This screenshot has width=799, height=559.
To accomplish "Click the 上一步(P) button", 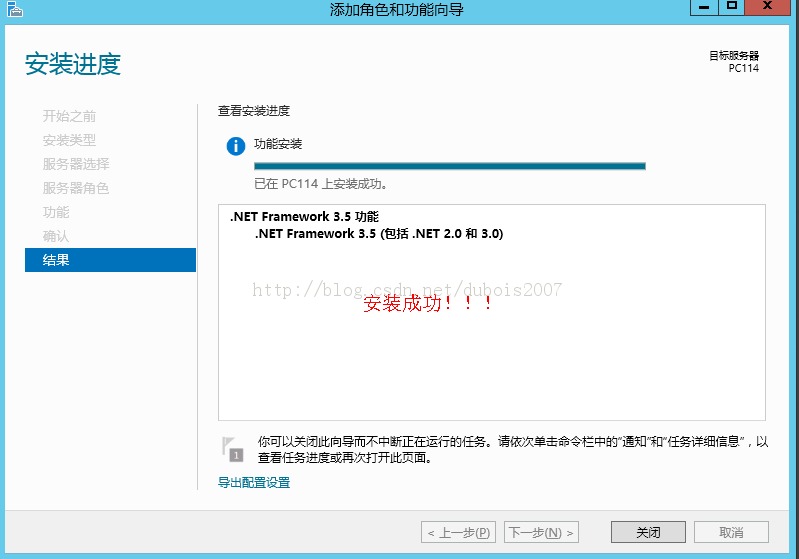I will coord(459,533).
